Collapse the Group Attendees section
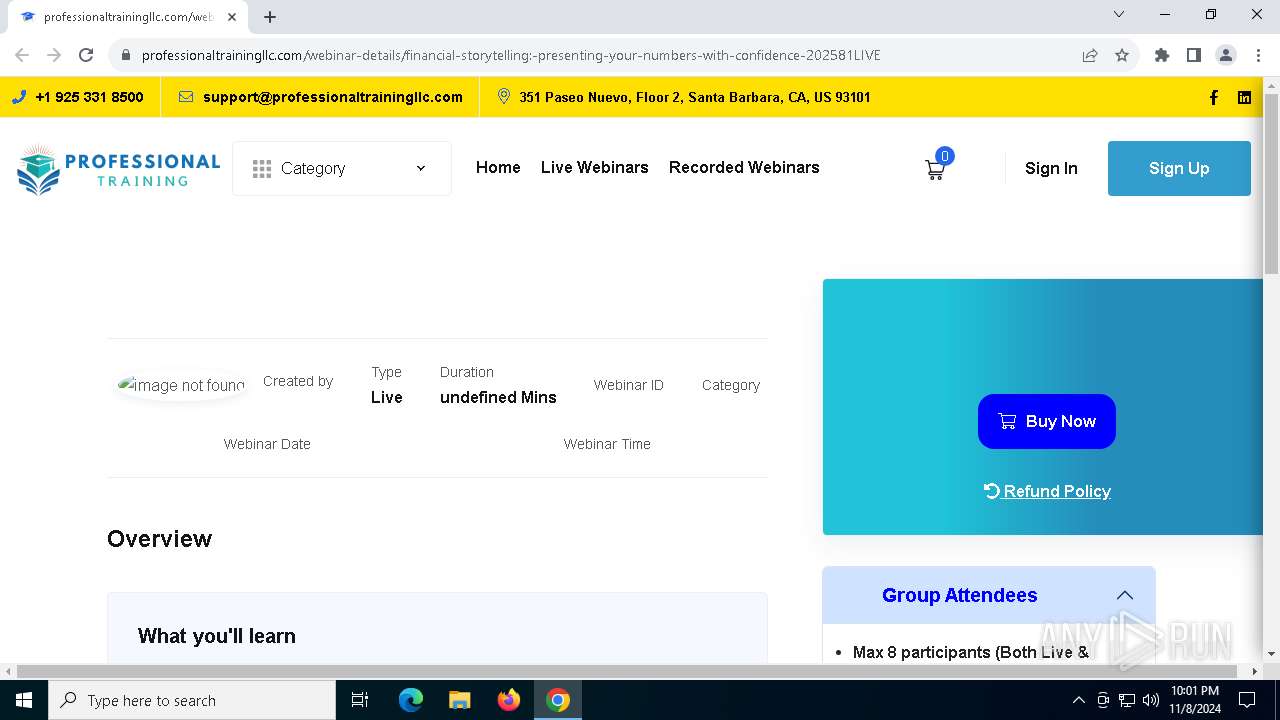The height and width of the screenshot is (720, 1280). [1125, 595]
